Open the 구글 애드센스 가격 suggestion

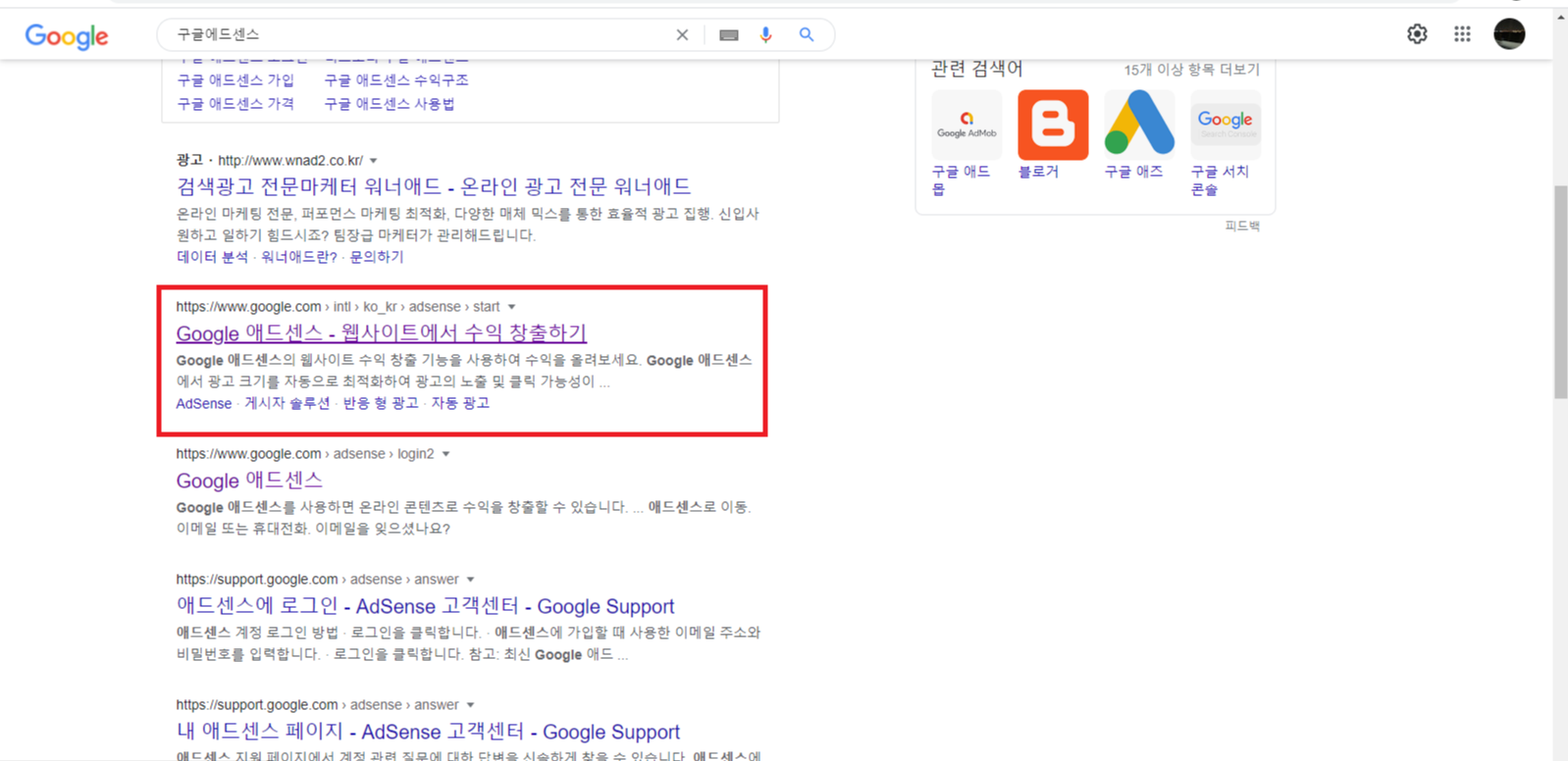point(235,104)
